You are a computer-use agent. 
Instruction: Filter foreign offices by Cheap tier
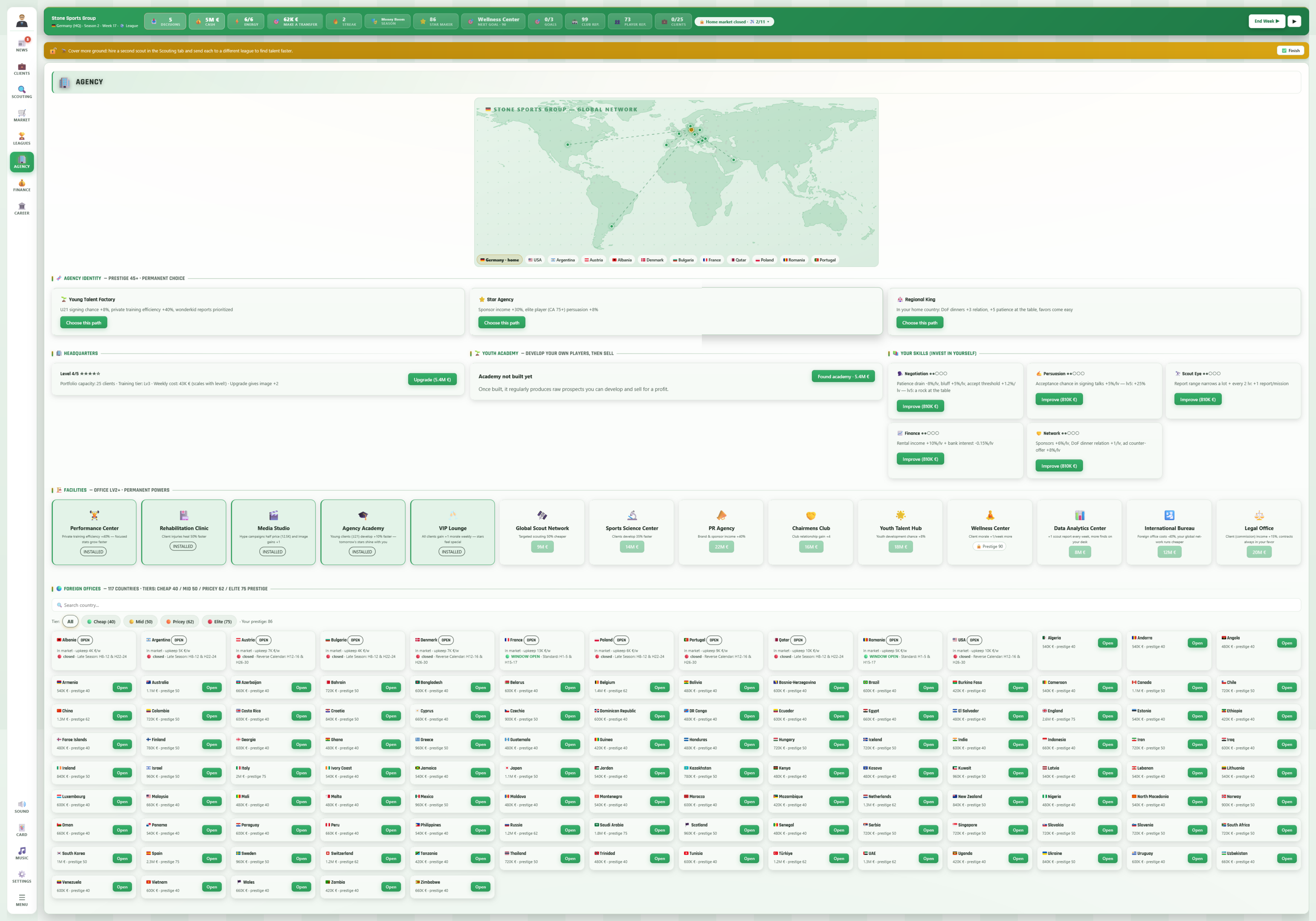(x=101, y=621)
